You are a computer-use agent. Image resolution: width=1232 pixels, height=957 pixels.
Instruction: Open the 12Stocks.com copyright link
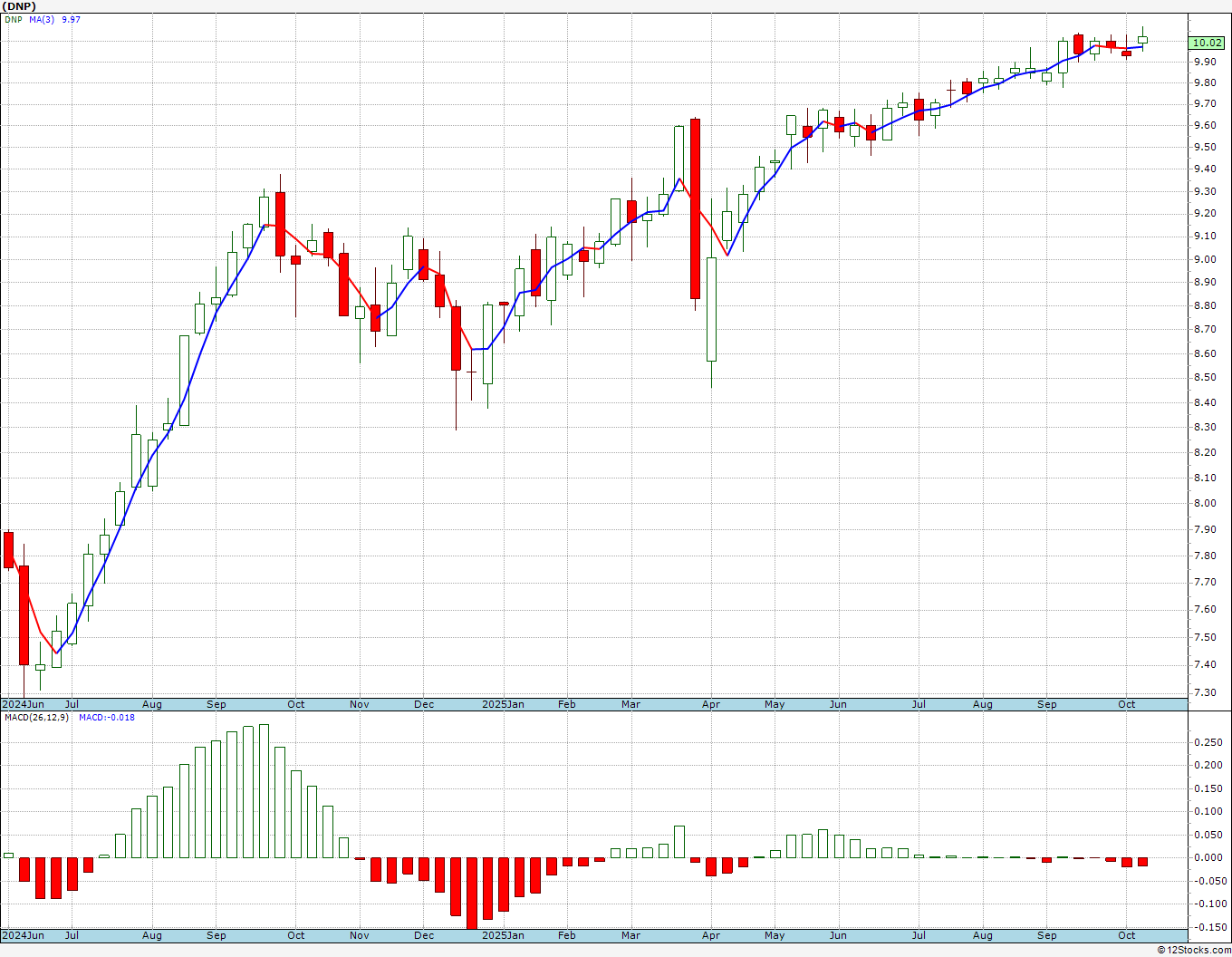point(1192,950)
